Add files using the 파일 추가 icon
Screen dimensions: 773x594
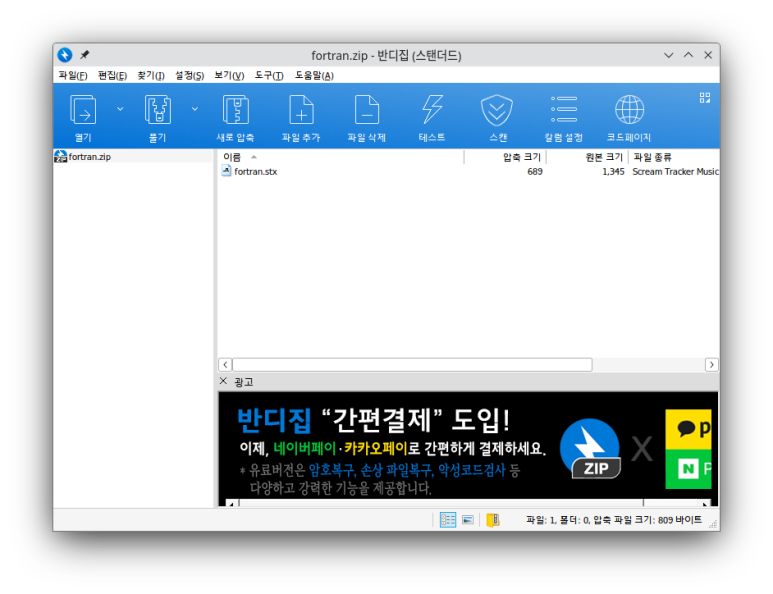pos(301,117)
